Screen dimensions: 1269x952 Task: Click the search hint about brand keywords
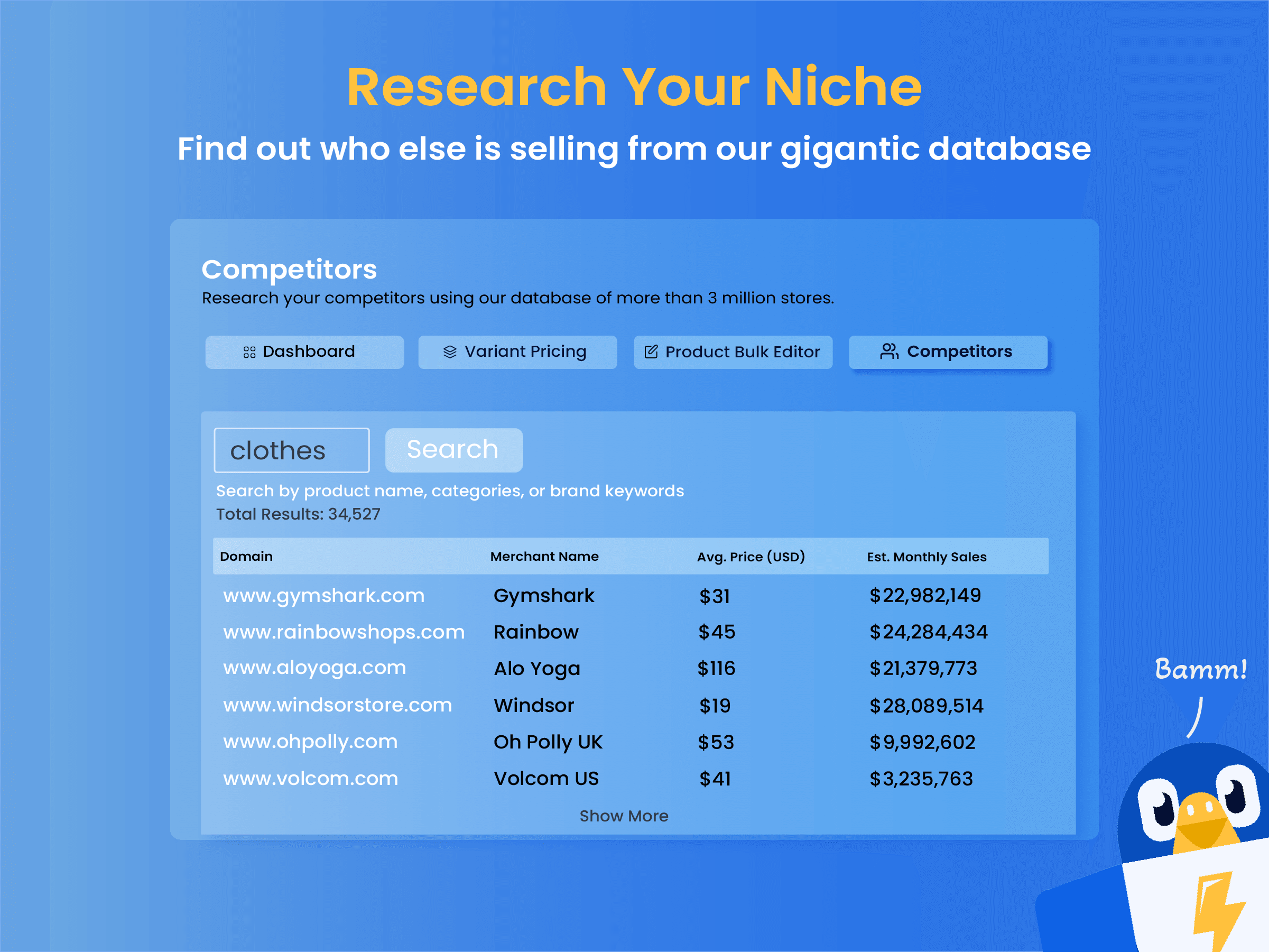pos(450,491)
